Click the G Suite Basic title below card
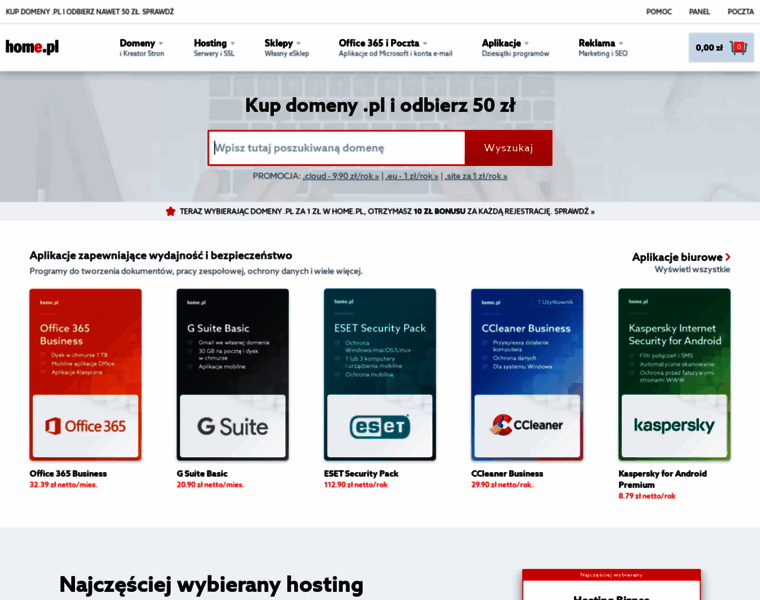This screenshot has width=760, height=600. coord(202,474)
